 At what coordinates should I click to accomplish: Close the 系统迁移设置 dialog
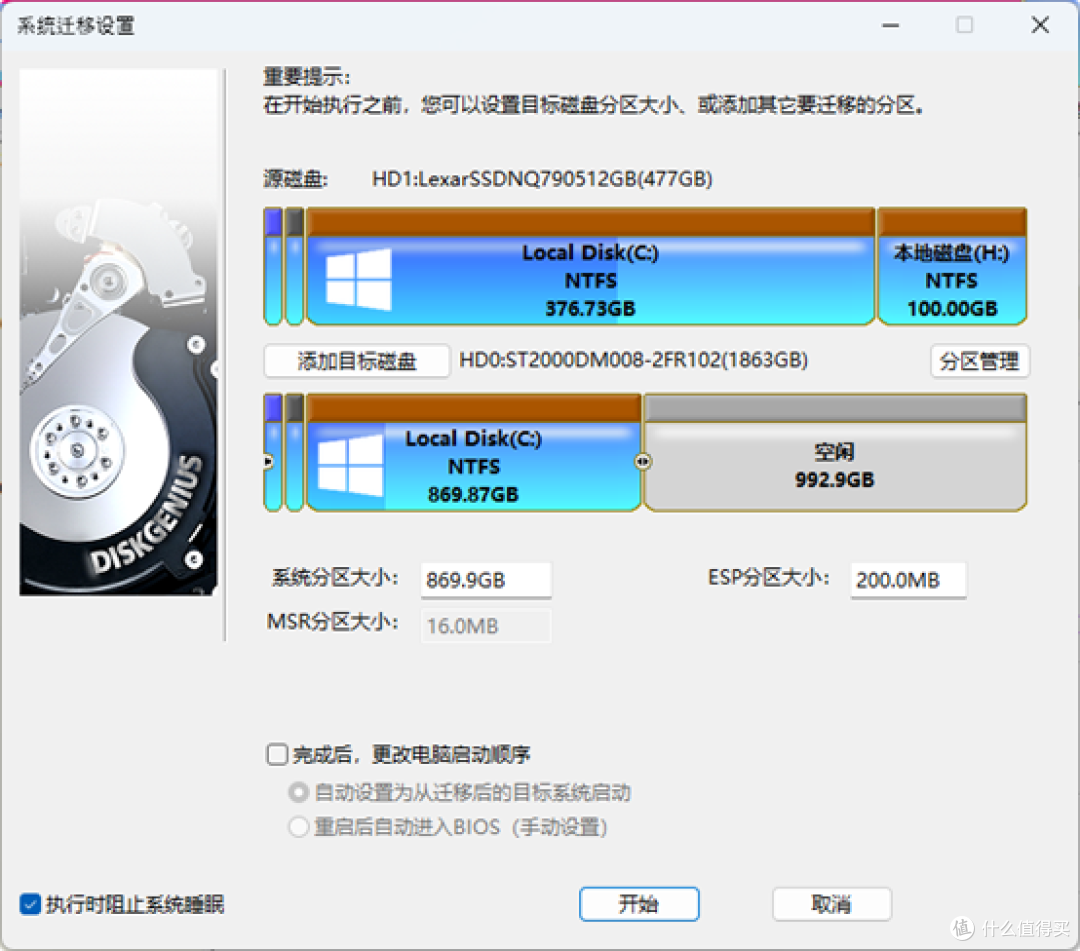(1040, 25)
